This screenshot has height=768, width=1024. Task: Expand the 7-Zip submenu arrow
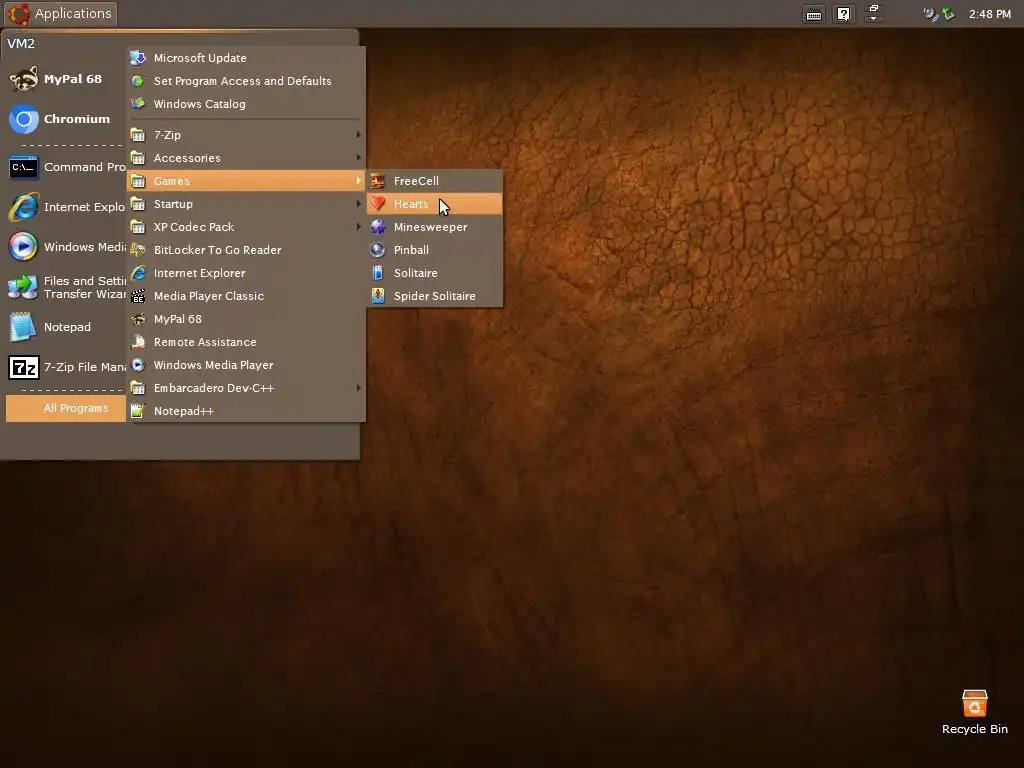click(x=358, y=135)
